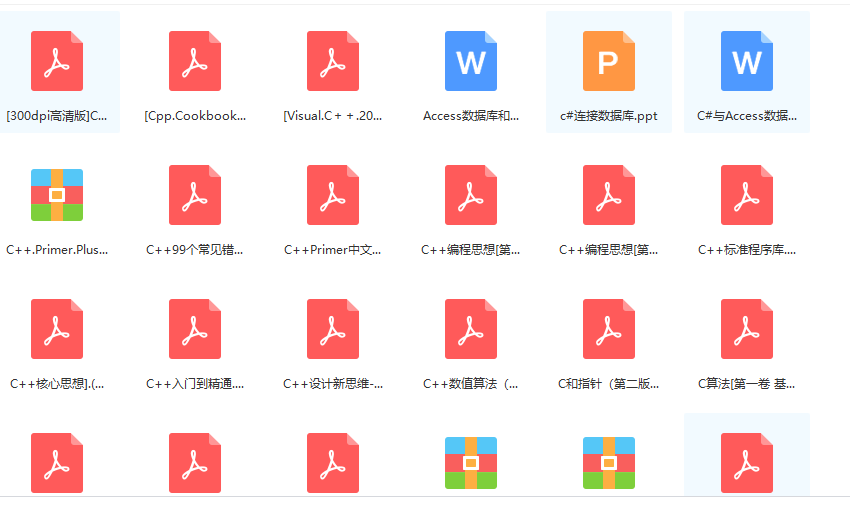Click the [Cpp.Cookbook... PDF file icon

(195, 61)
